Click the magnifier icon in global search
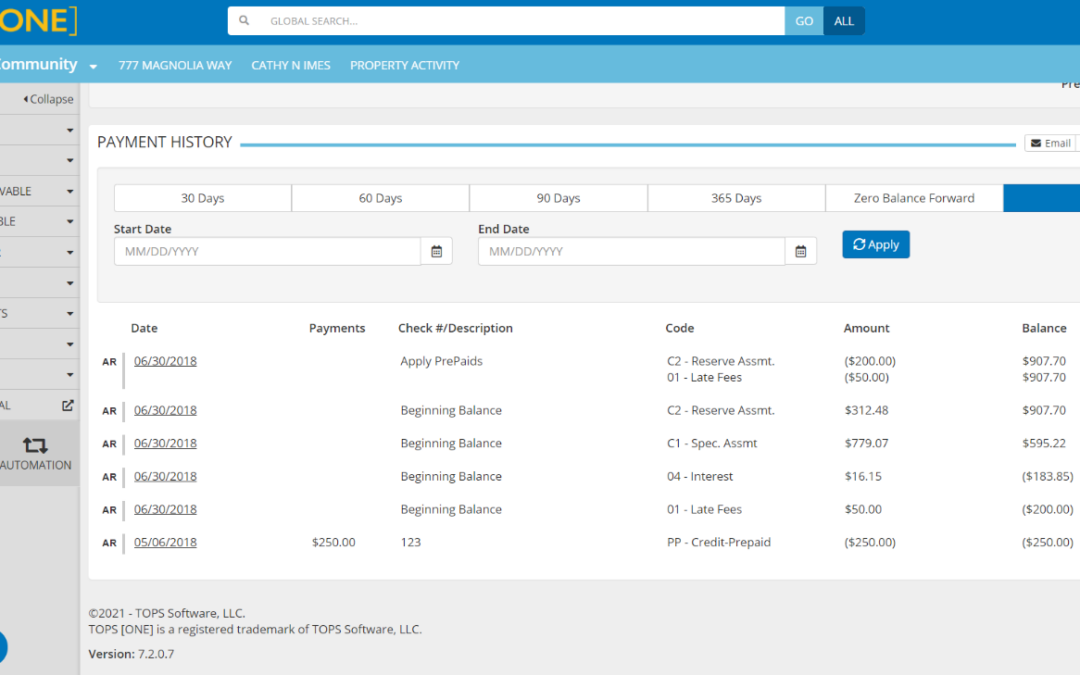This screenshot has width=1080, height=675. pyautogui.click(x=244, y=21)
